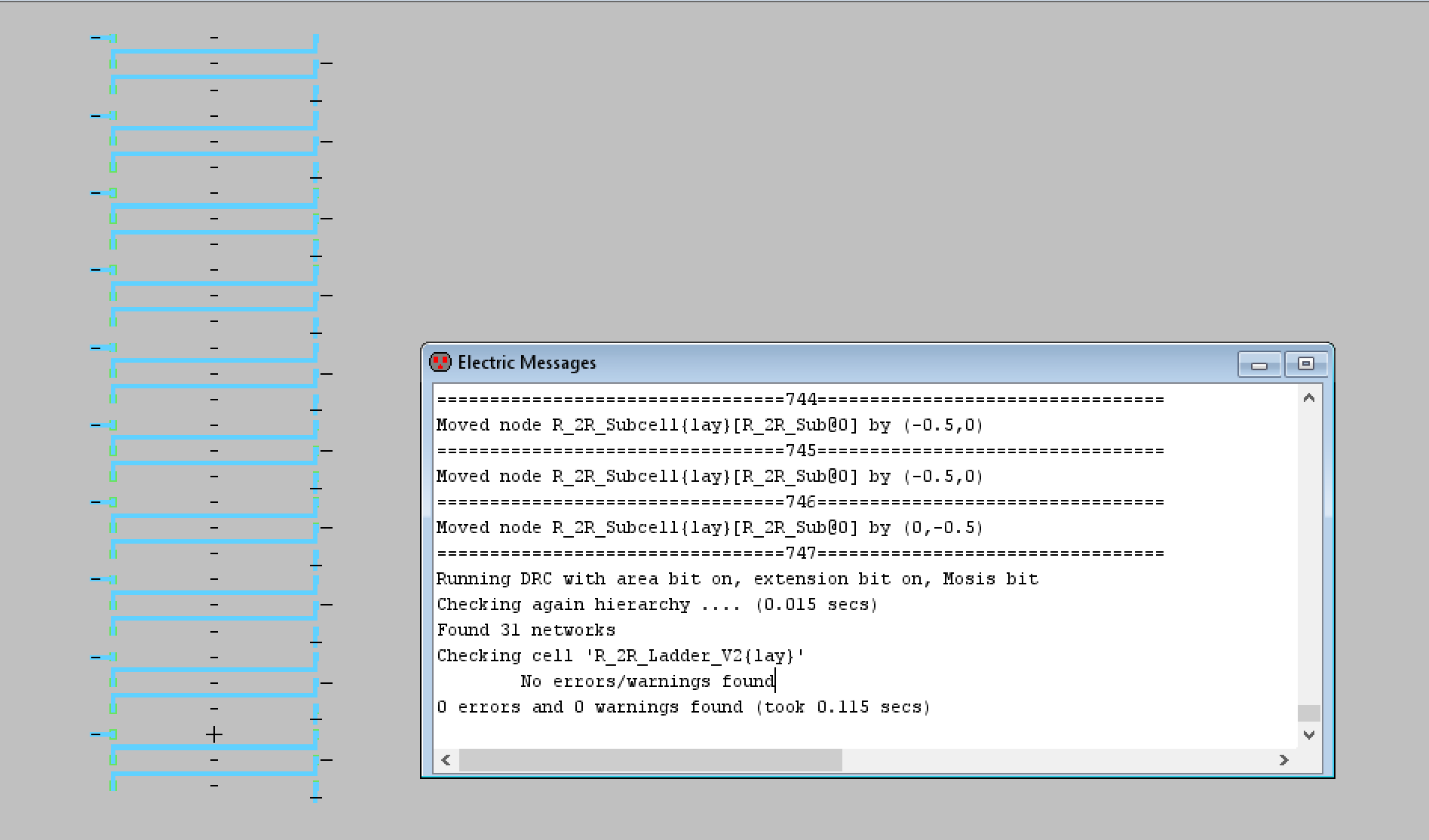The image size is (1429, 840).
Task: Click the horizontal scrollbar thumb in messages
Action: [x=650, y=760]
